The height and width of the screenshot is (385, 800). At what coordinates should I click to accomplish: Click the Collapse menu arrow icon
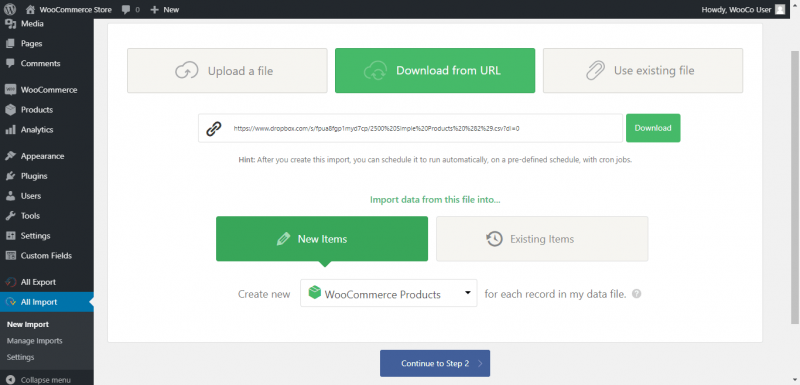pos(10,380)
